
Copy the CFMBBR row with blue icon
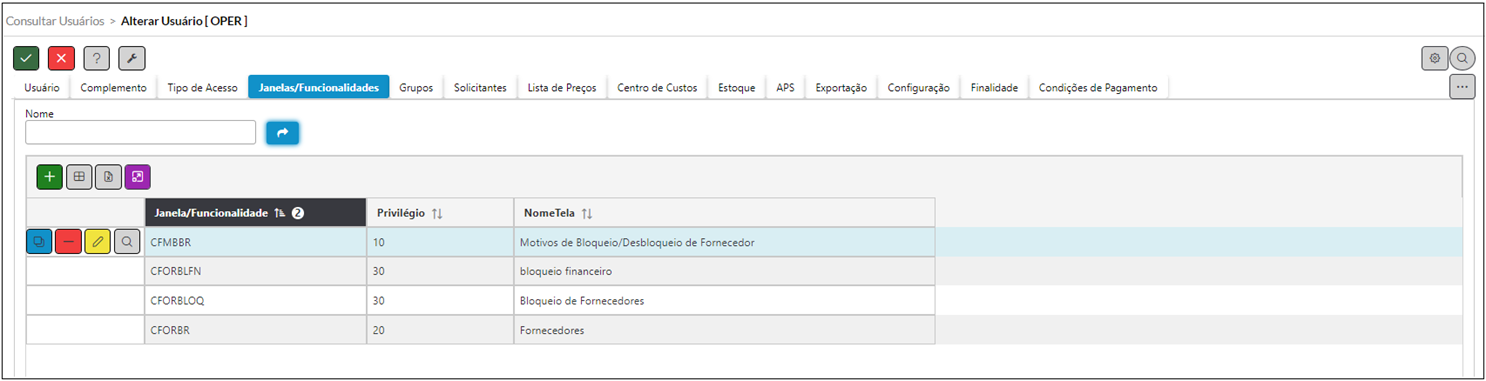(x=39, y=241)
